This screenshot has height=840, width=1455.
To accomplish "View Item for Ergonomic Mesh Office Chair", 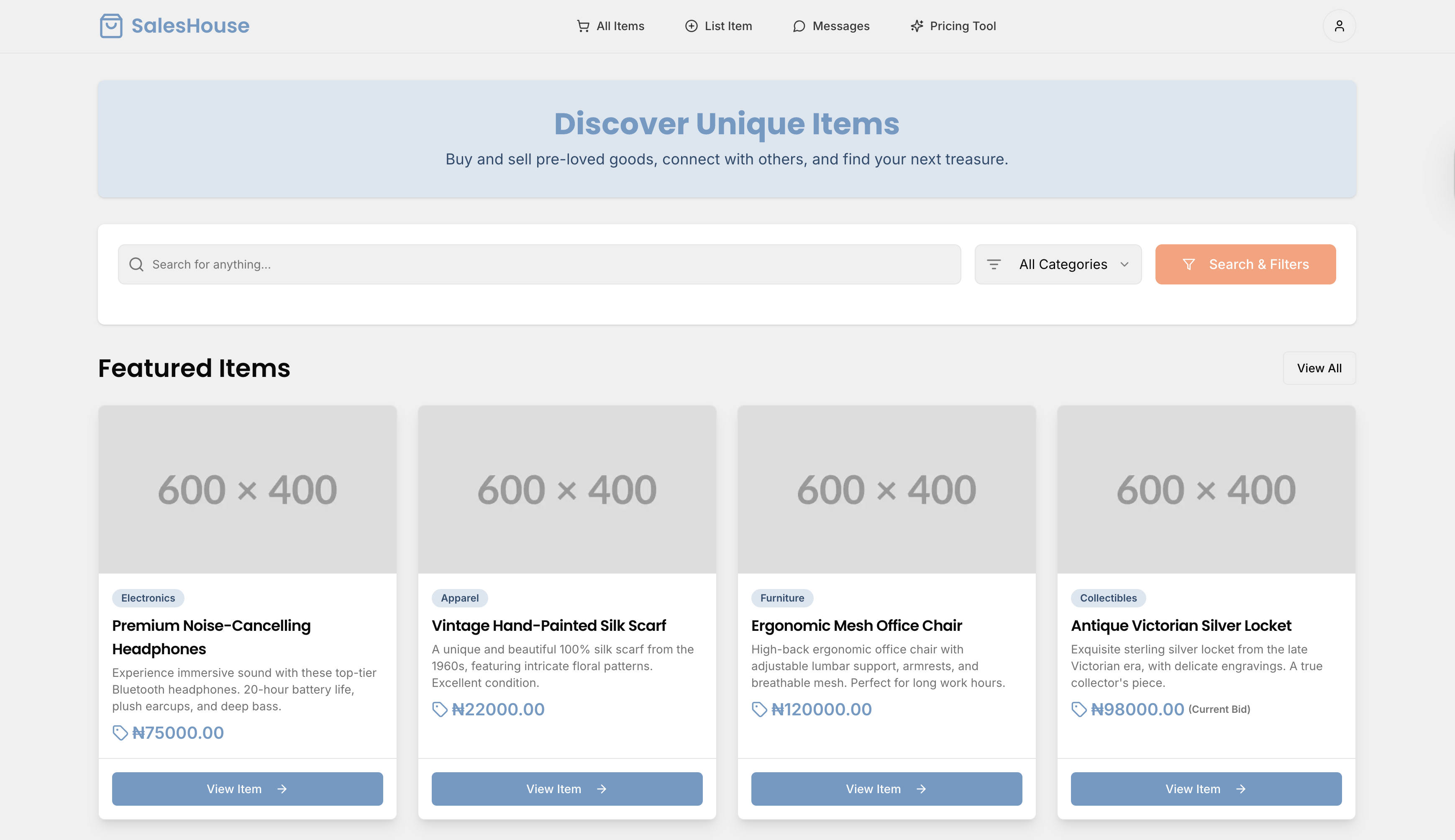I will coord(886,789).
